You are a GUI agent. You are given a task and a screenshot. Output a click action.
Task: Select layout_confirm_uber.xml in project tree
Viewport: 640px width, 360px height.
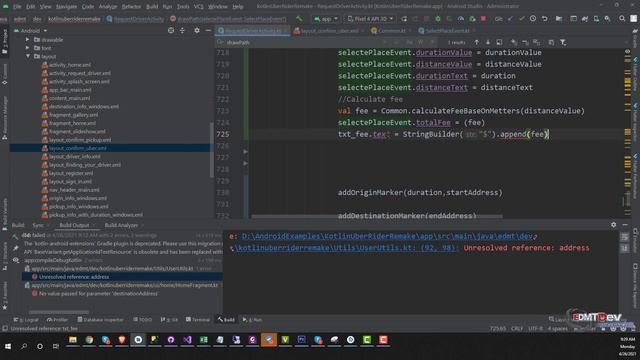110,148
